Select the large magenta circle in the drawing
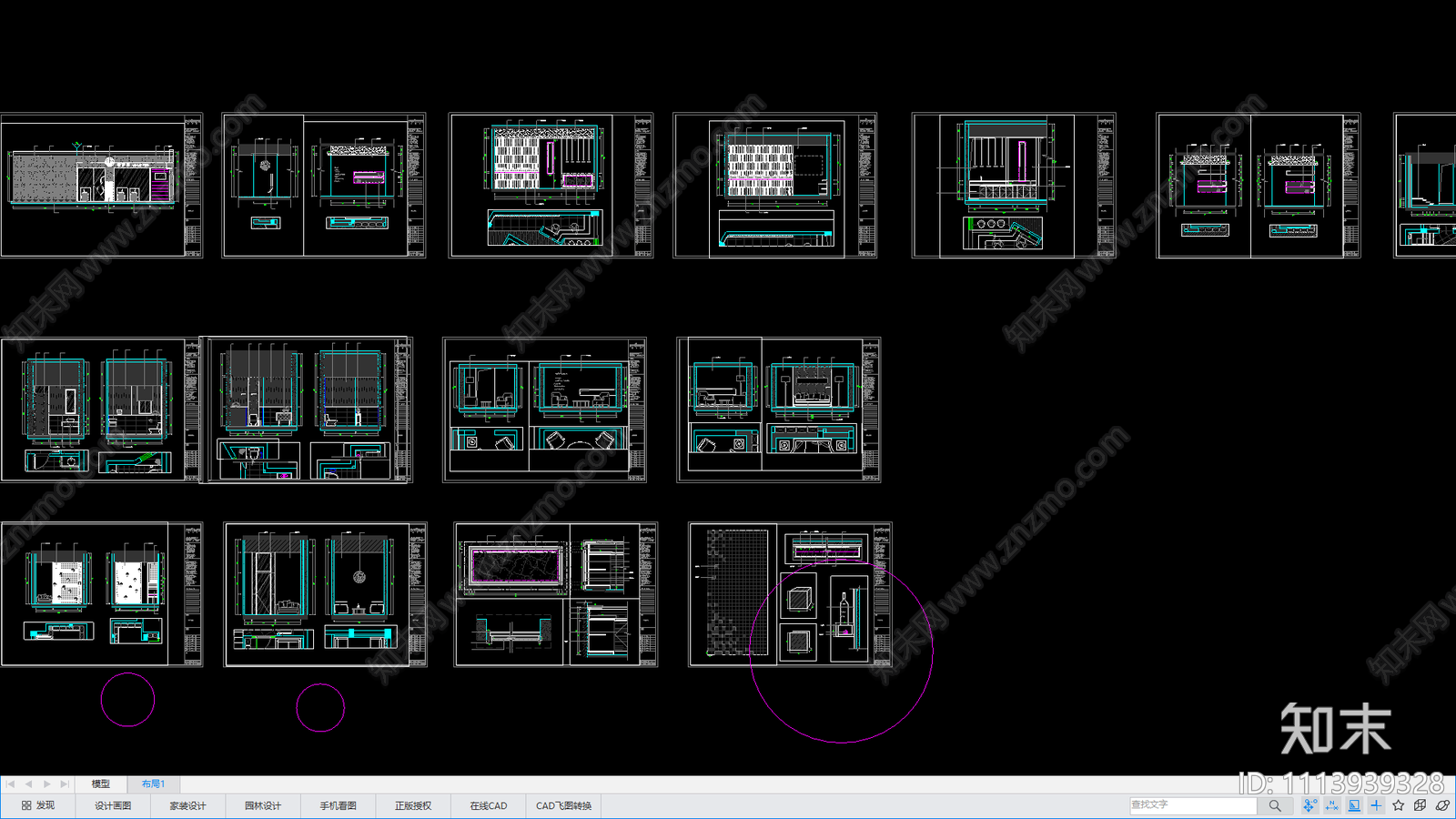This screenshot has height=819, width=1456. coord(841,652)
